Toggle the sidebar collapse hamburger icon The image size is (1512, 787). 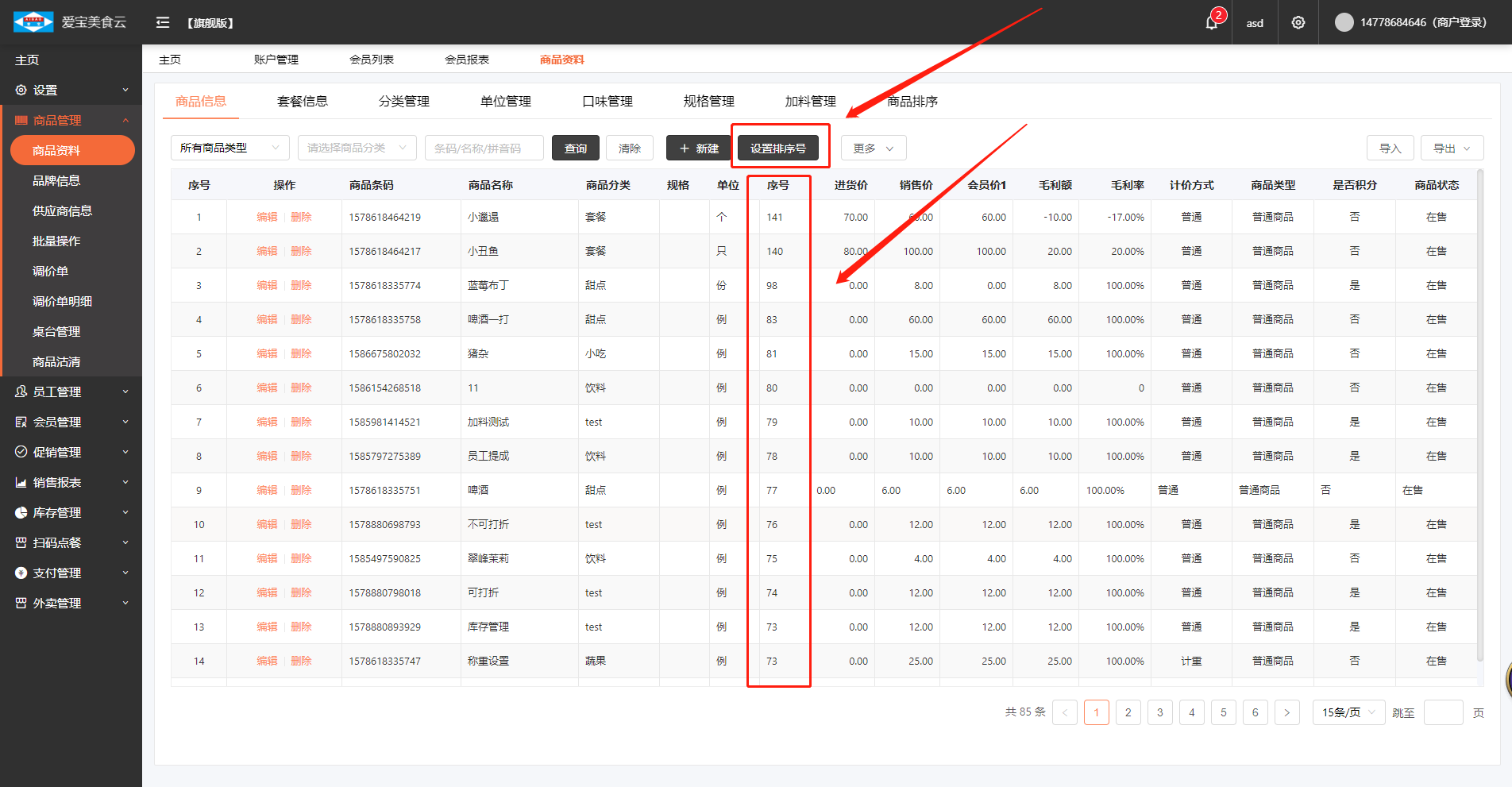tap(163, 23)
